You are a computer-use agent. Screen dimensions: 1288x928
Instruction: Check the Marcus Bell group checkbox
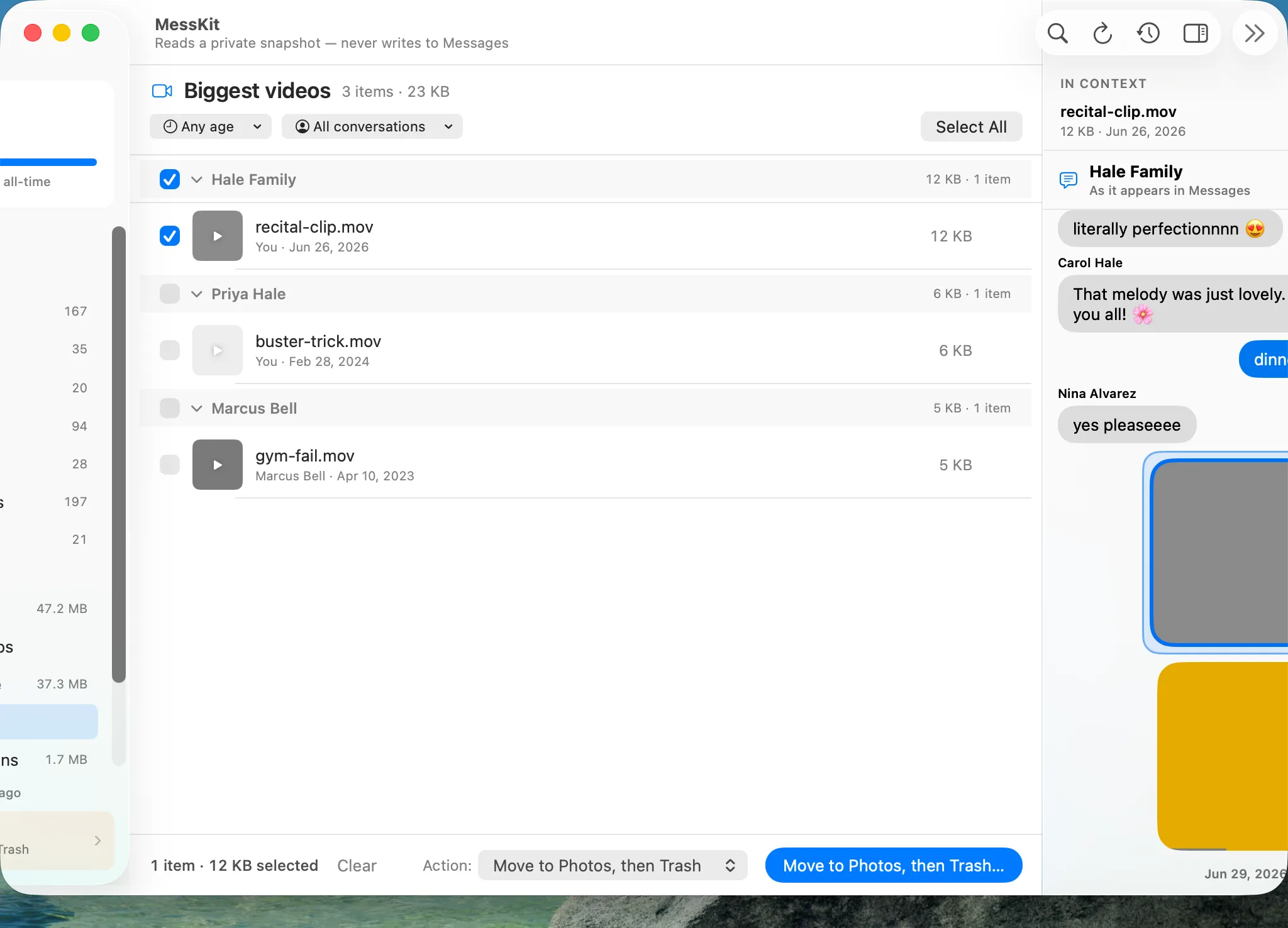(170, 408)
